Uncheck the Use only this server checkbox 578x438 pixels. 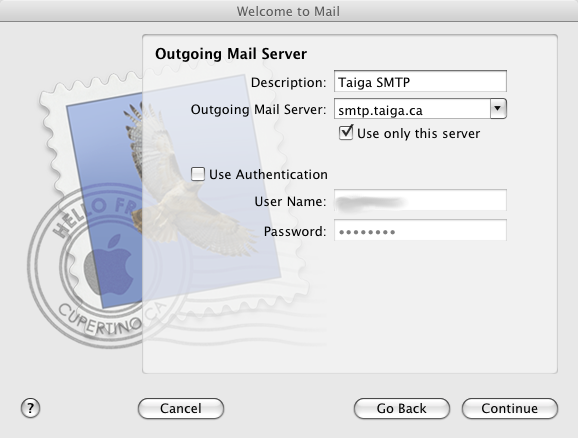click(346, 133)
